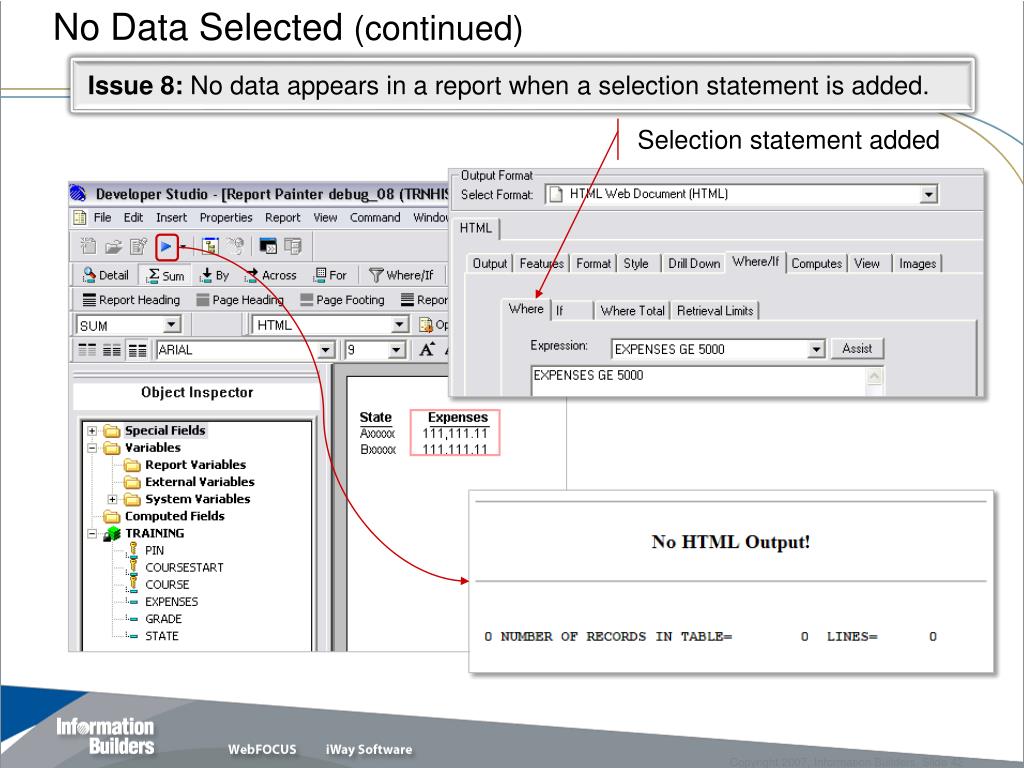Expand the Special Fields folder
The width and height of the screenshot is (1024, 768).
point(92,431)
